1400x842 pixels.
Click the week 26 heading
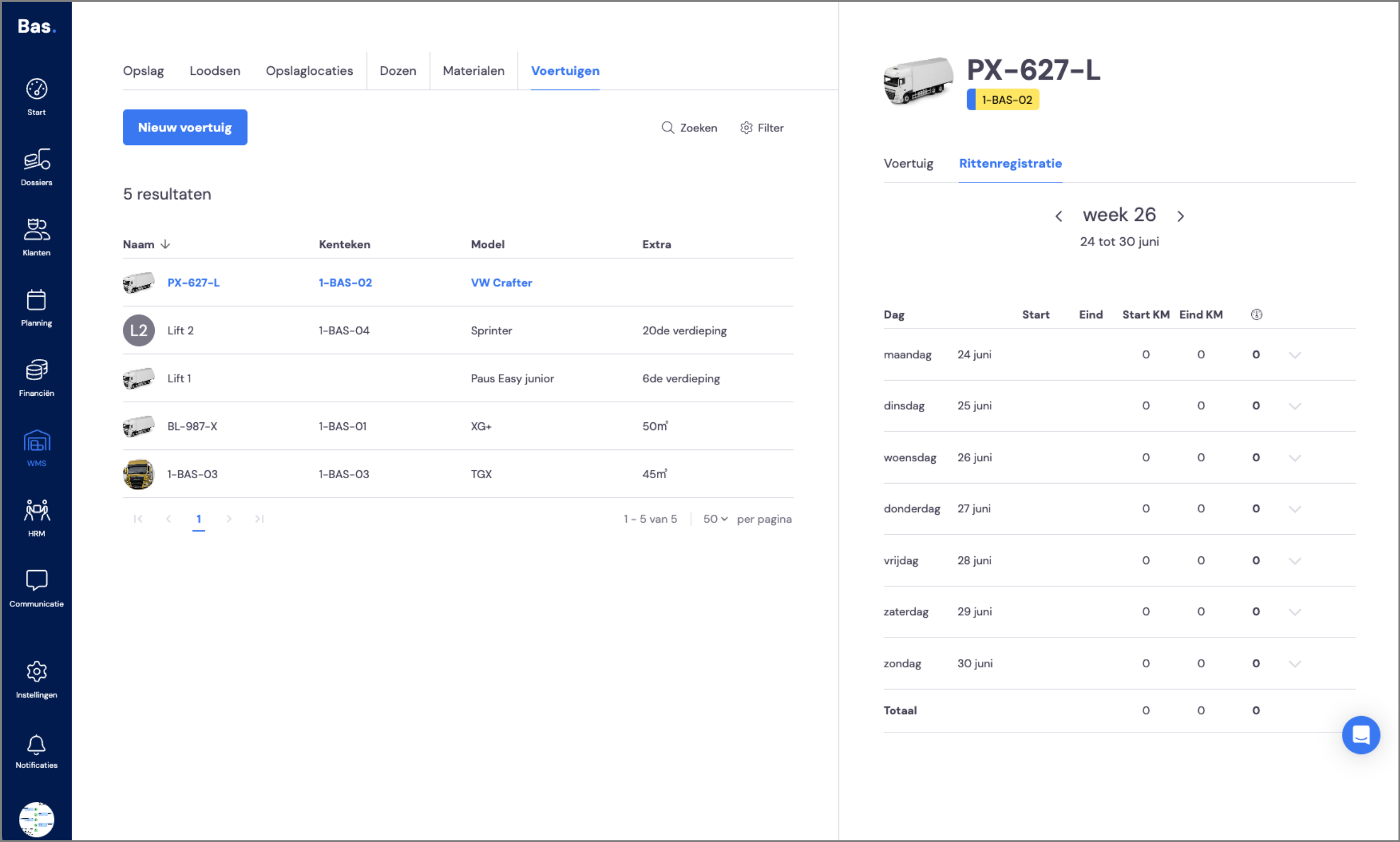(1119, 215)
